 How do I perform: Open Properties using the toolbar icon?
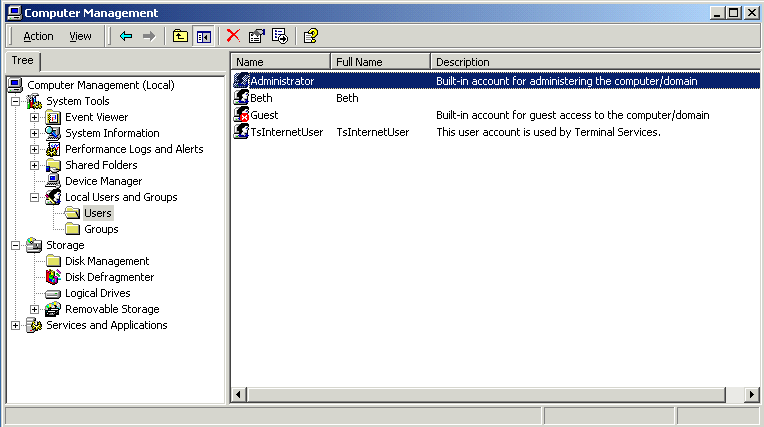[x=257, y=36]
